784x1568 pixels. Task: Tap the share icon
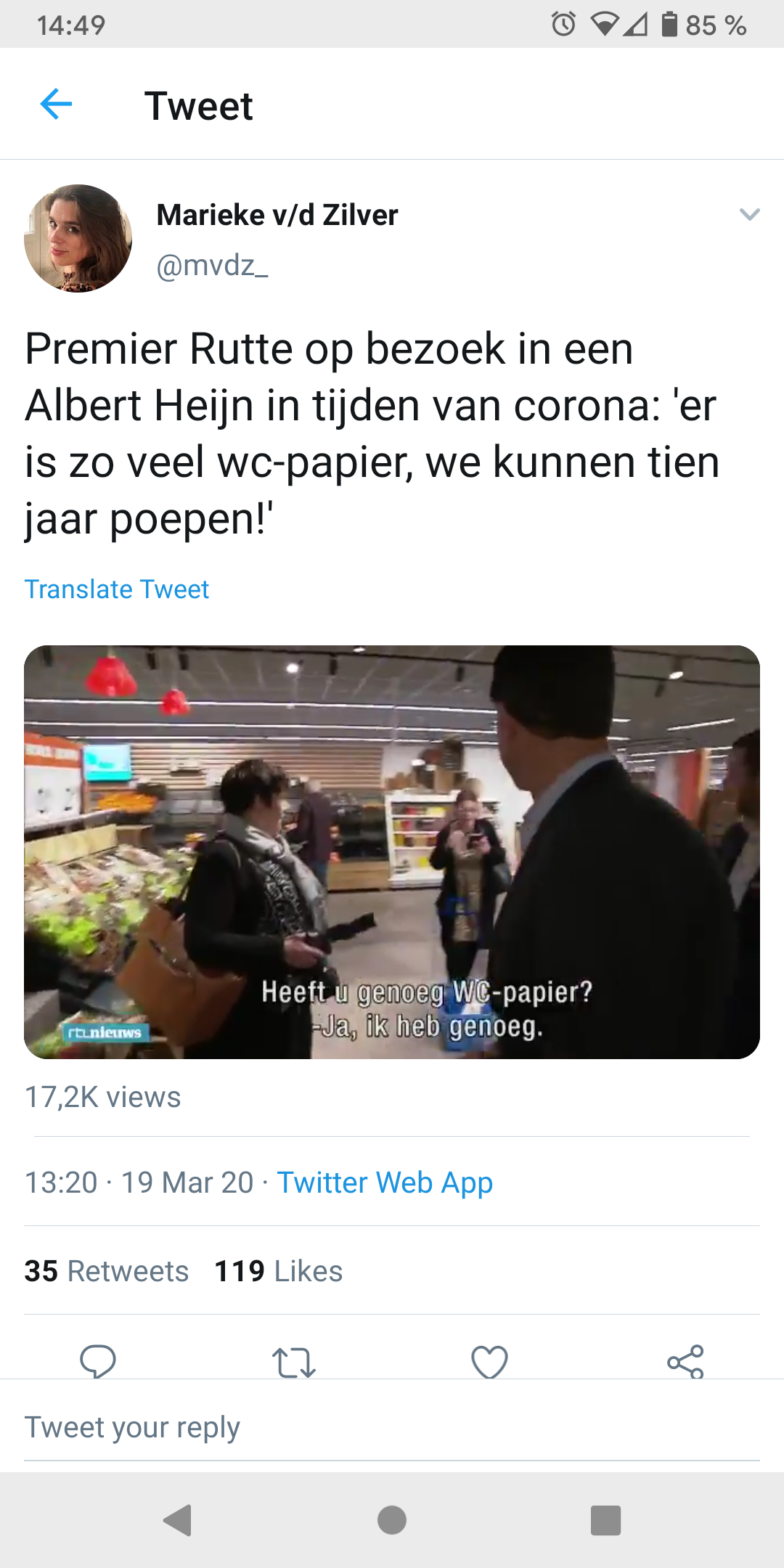coord(686,1361)
